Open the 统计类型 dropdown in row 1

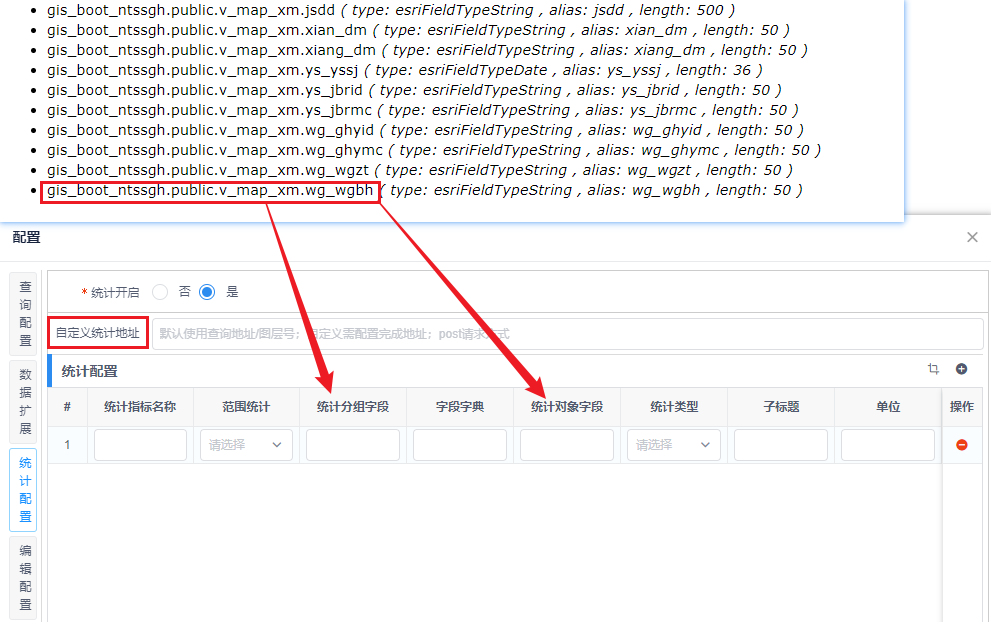[674, 445]
